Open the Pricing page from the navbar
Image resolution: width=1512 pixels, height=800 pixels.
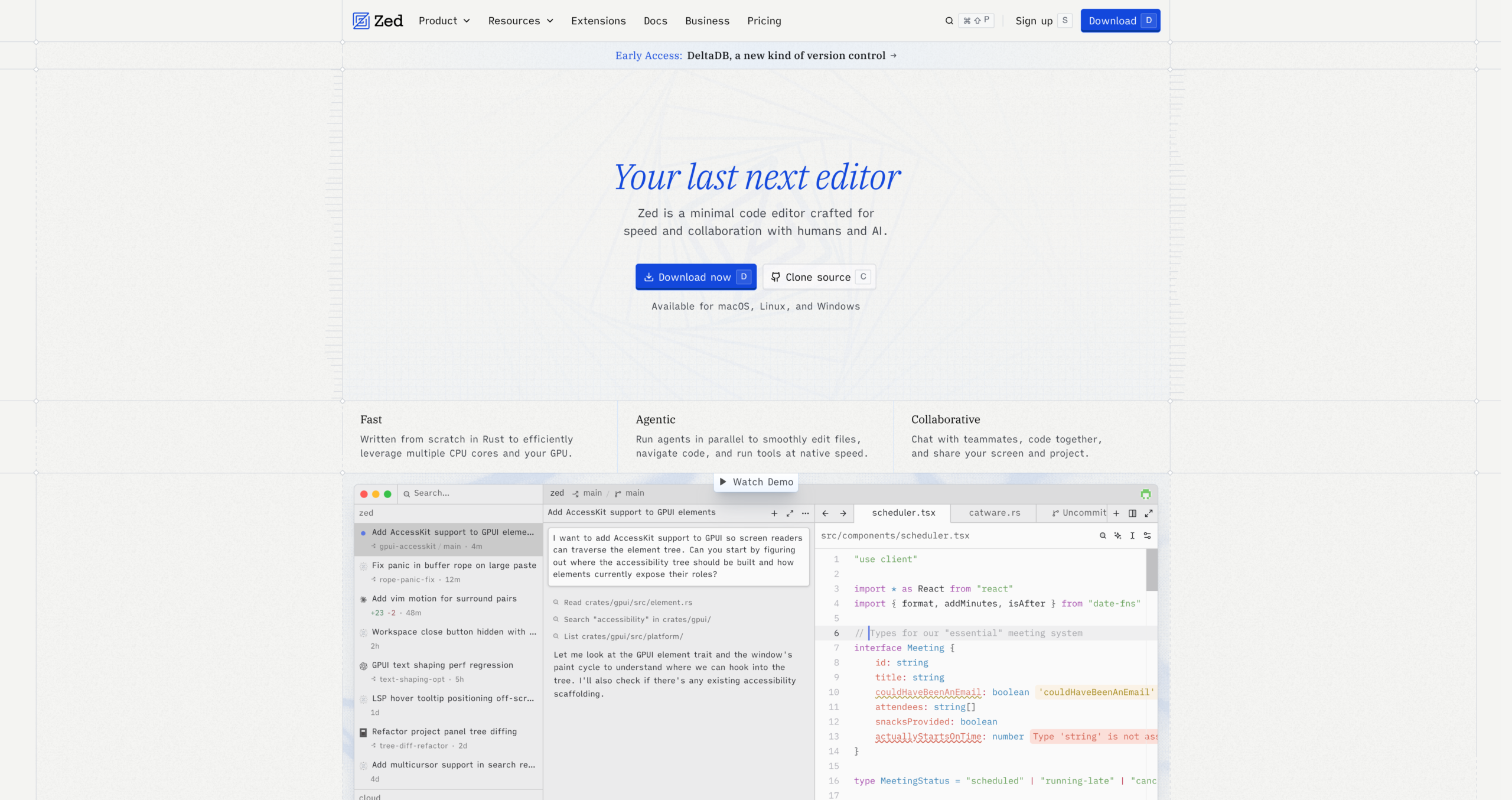[764, 21]
